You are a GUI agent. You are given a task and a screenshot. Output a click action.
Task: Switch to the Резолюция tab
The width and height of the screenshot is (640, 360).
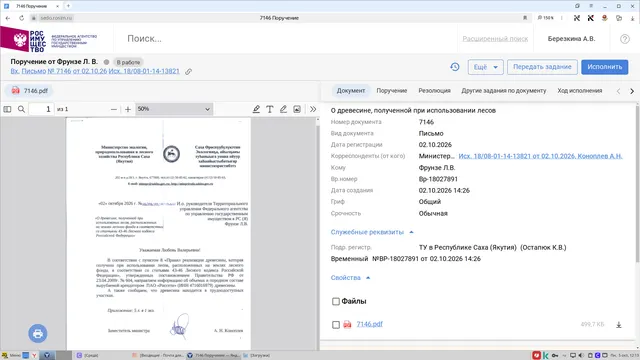[434, 91]
